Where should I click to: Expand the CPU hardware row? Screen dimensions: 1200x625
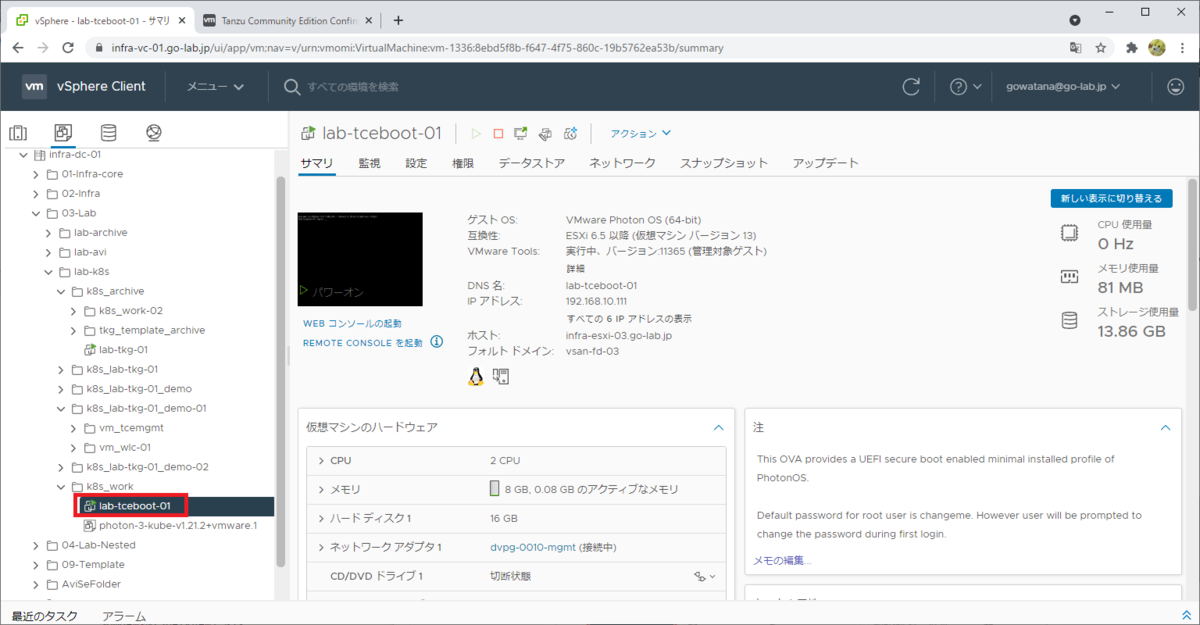321,461
